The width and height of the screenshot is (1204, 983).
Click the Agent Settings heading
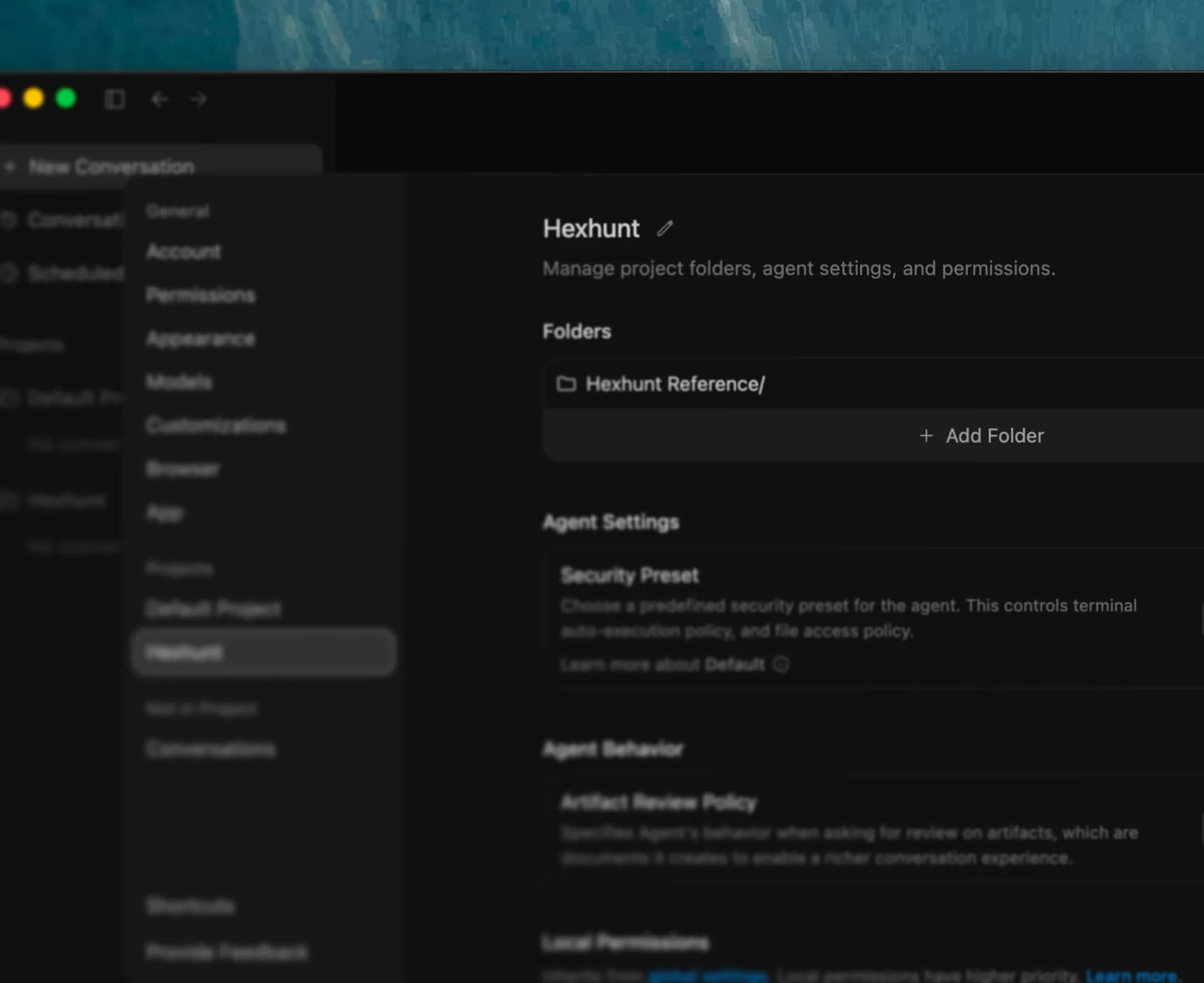(x=611, y=522)
